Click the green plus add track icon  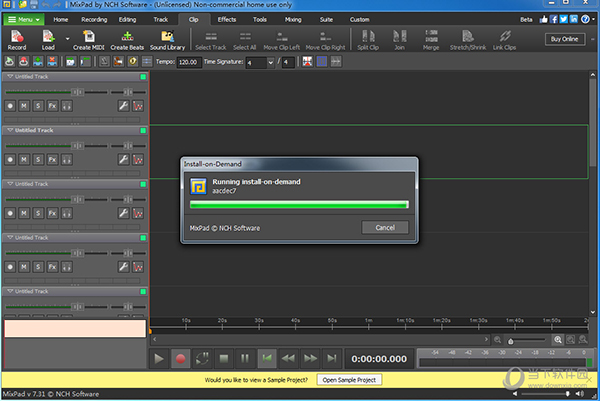pos(38,61)
